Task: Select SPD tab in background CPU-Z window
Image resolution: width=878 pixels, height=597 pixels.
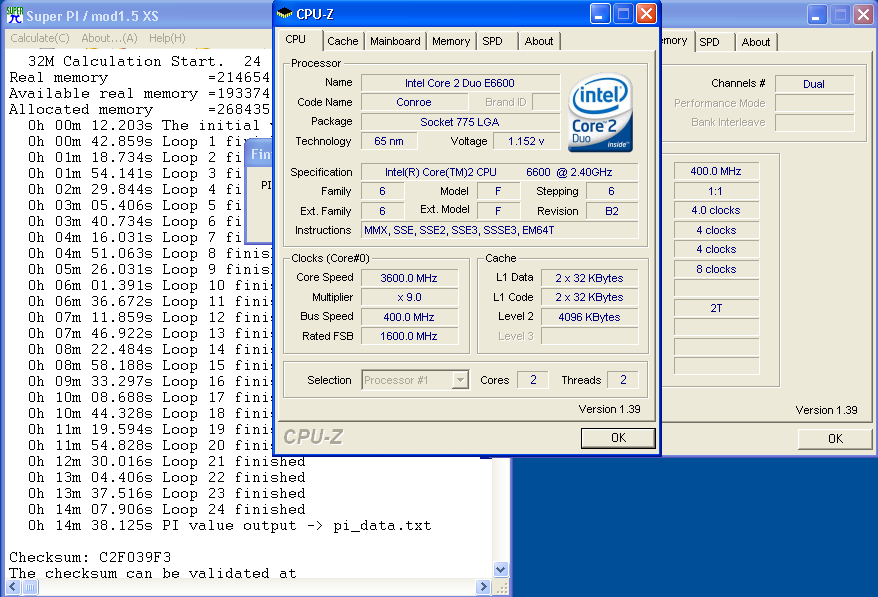Action: click(709, 42)
